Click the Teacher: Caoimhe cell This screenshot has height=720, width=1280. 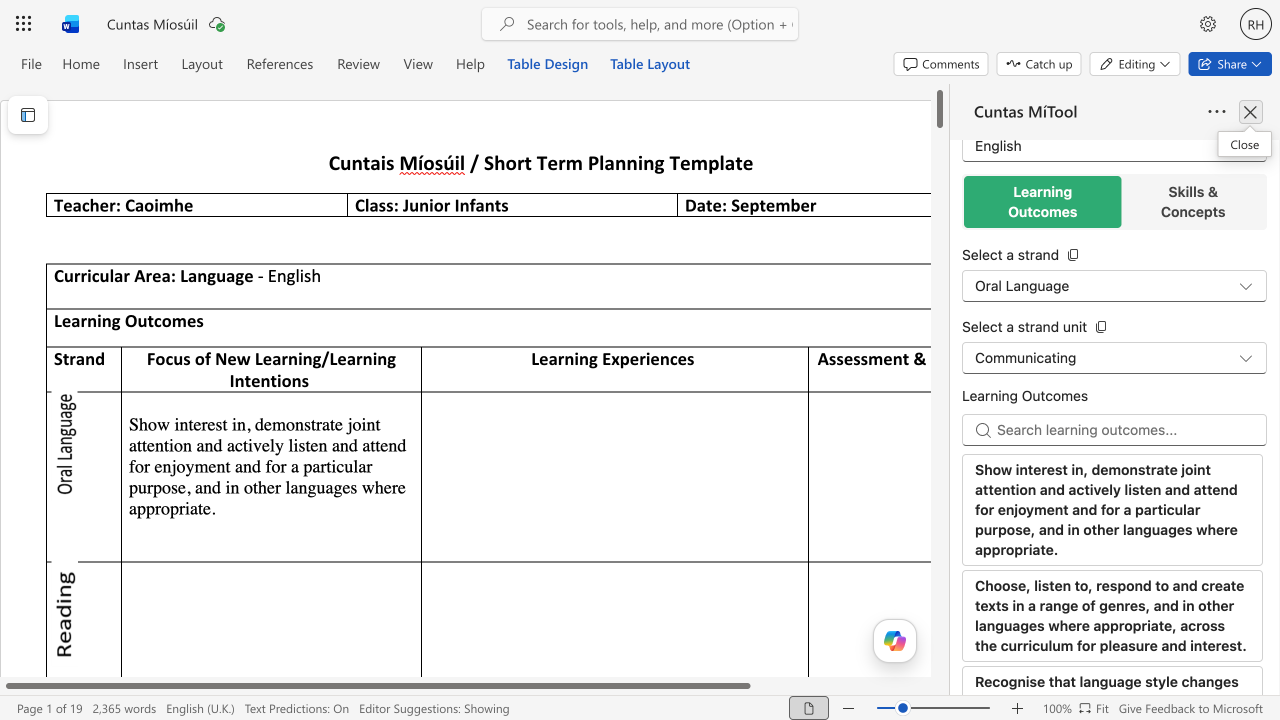click(197, 205)
